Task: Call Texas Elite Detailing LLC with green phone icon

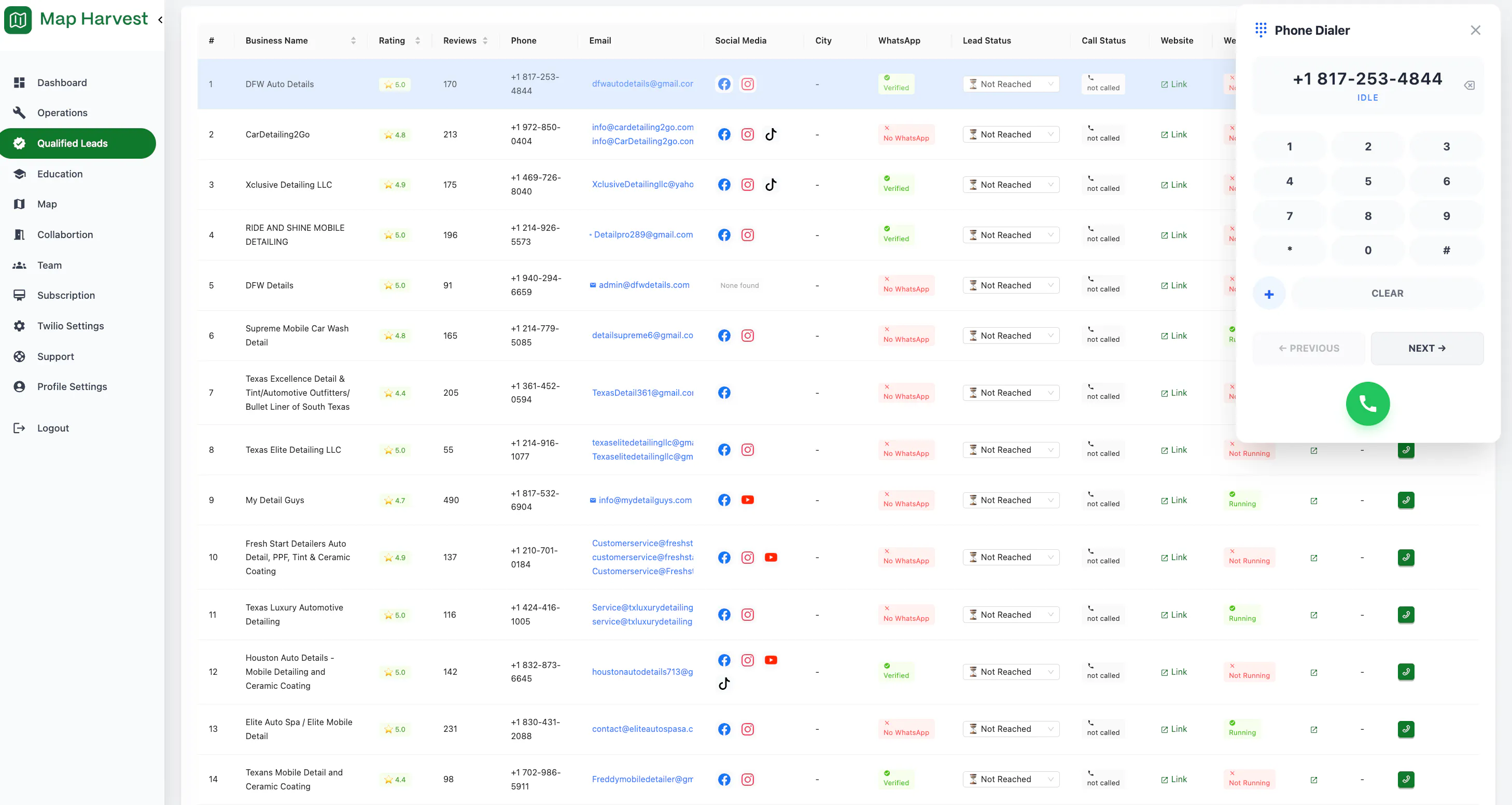Action: pyautogui.click(x=1406, y=450)
